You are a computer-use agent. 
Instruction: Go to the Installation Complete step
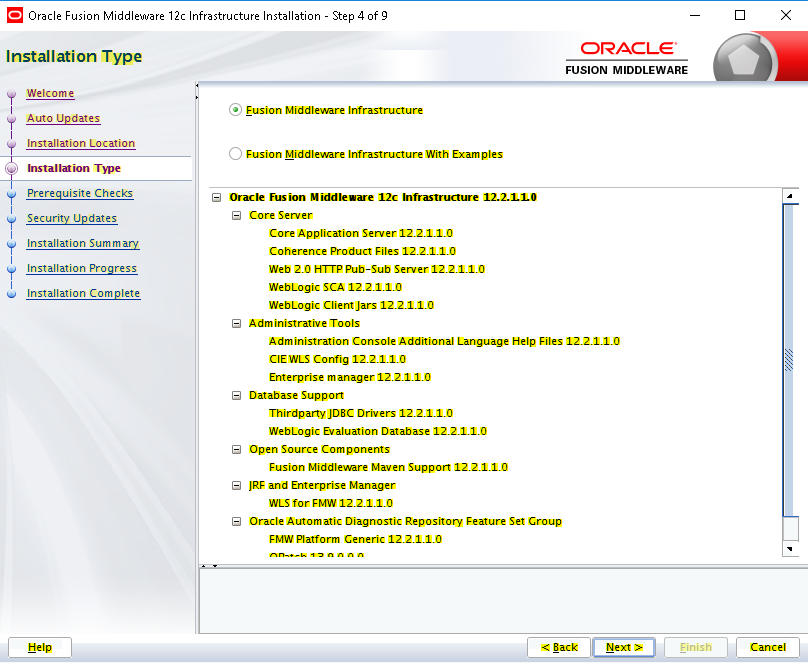coord(83,293)
